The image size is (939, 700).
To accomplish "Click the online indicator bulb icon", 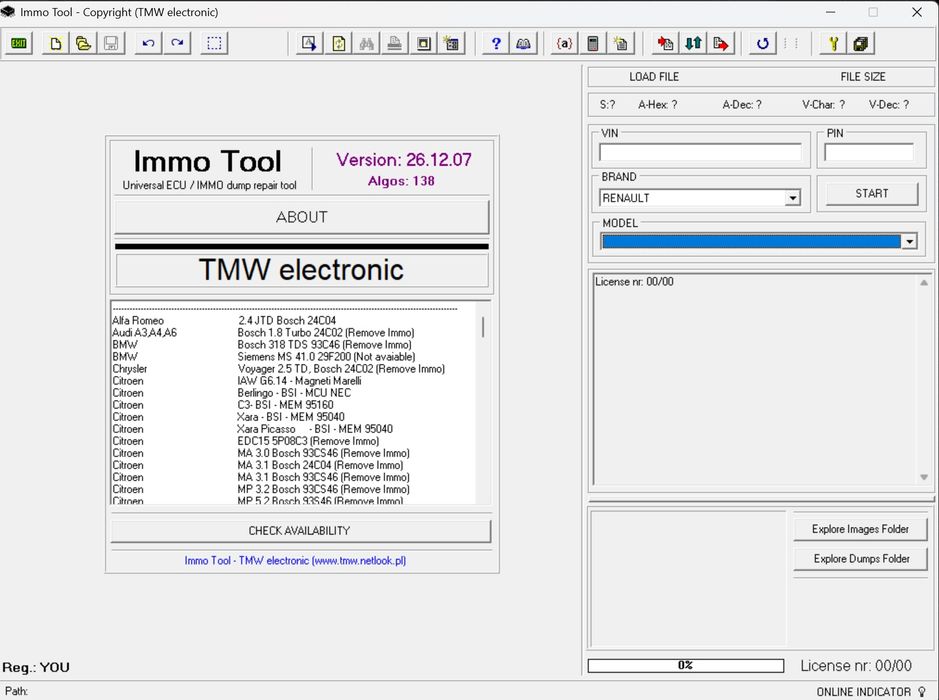I will [x=922, y=691].
